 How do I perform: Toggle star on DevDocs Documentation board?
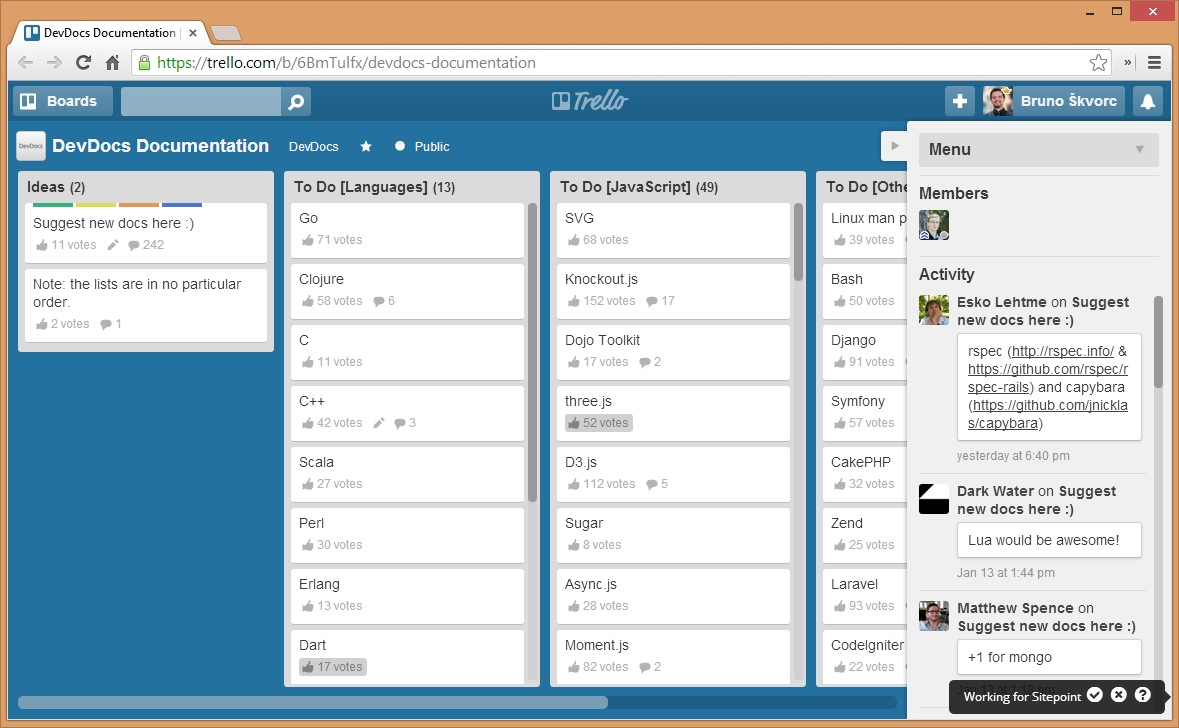pos(365,147)
